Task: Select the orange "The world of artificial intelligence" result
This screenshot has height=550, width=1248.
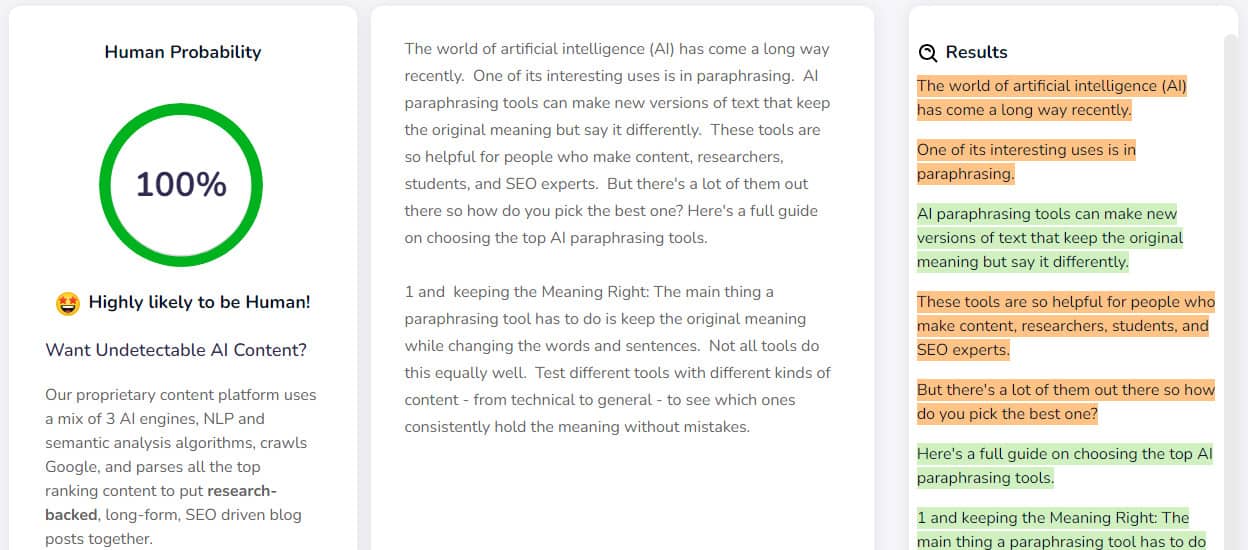Action: 1050,98
